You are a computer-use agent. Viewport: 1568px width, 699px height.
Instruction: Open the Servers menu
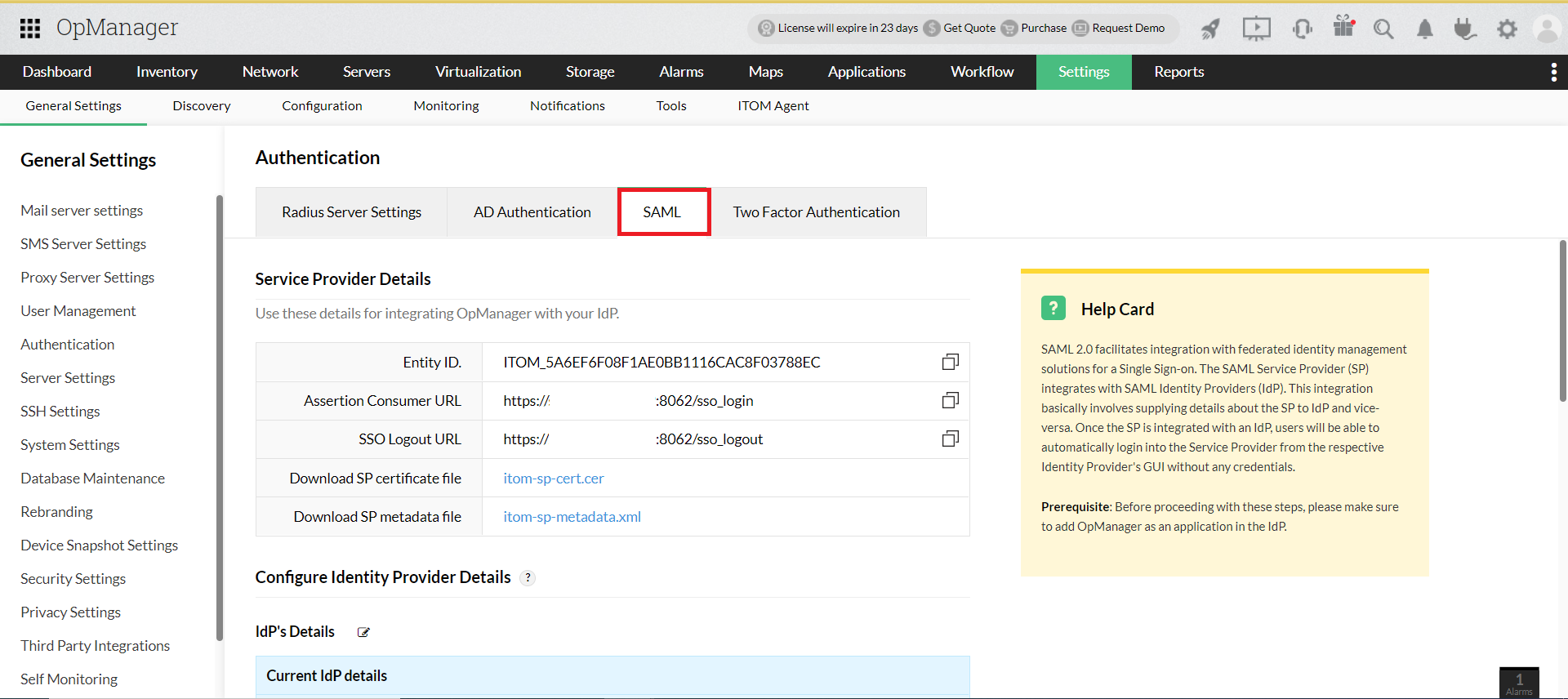pos(367,72)
